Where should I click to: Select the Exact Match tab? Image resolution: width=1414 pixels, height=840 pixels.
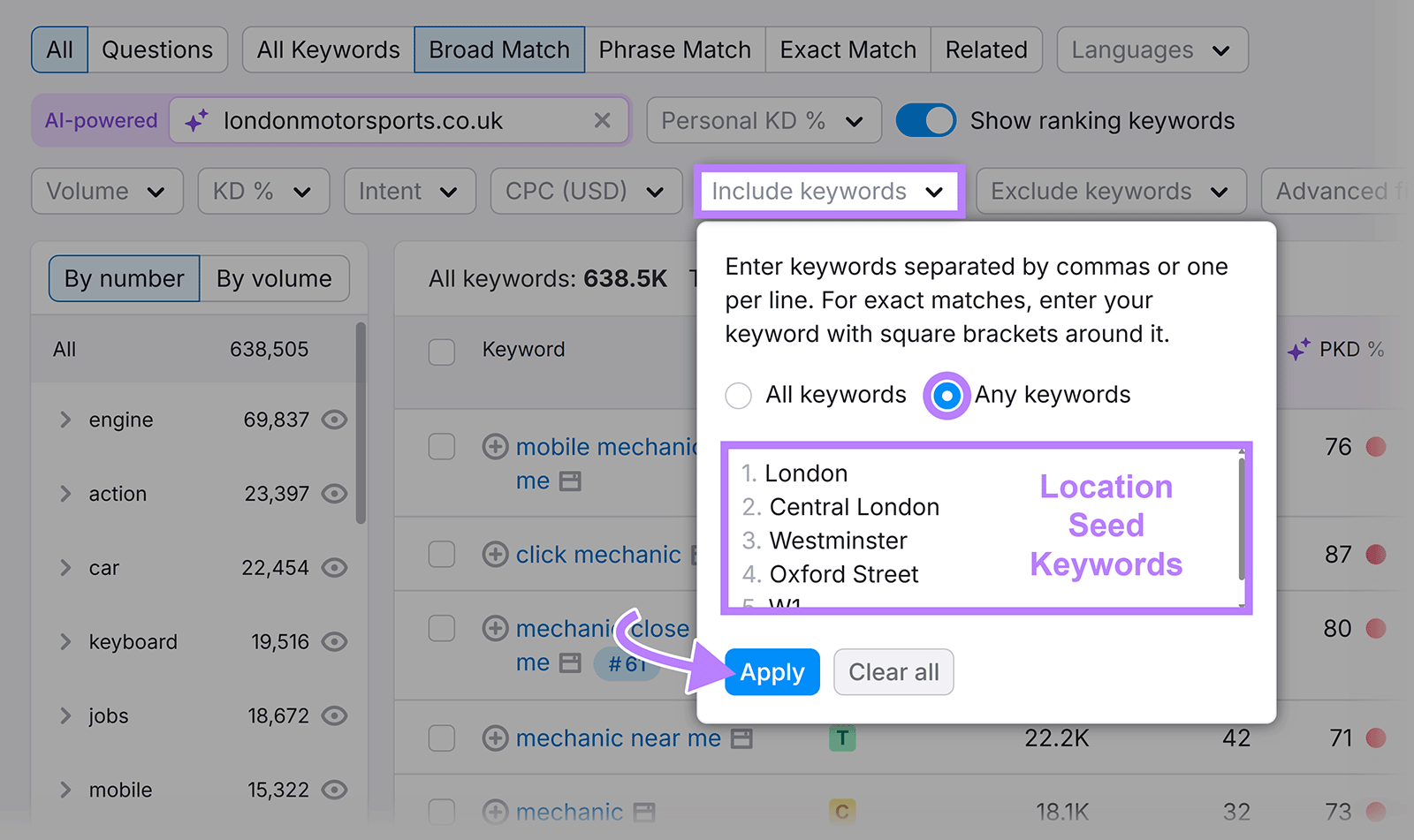click(847, 50)
